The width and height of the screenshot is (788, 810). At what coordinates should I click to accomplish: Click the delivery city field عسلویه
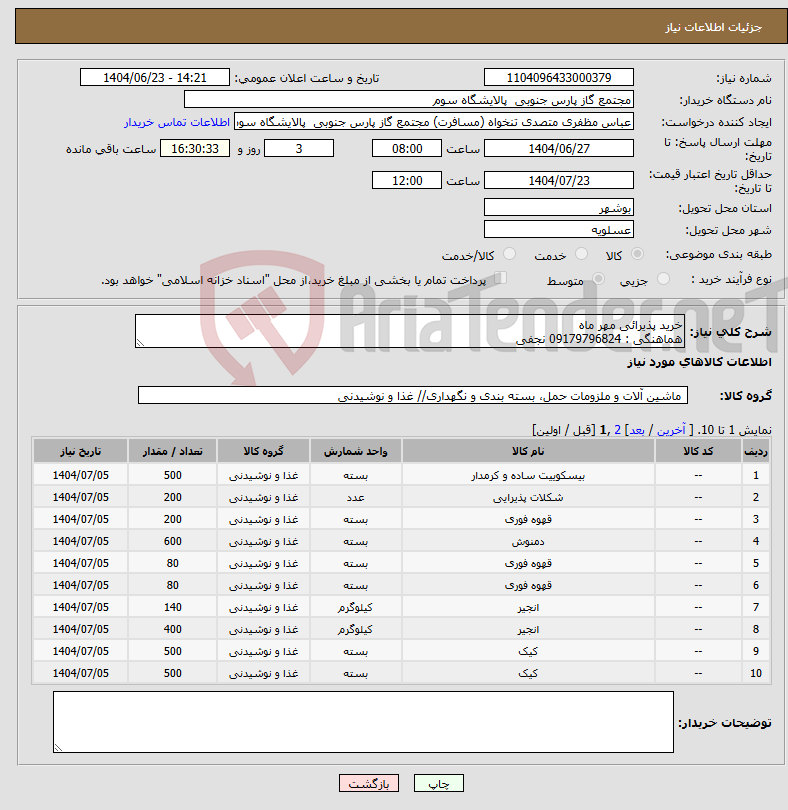coord(559,229)
